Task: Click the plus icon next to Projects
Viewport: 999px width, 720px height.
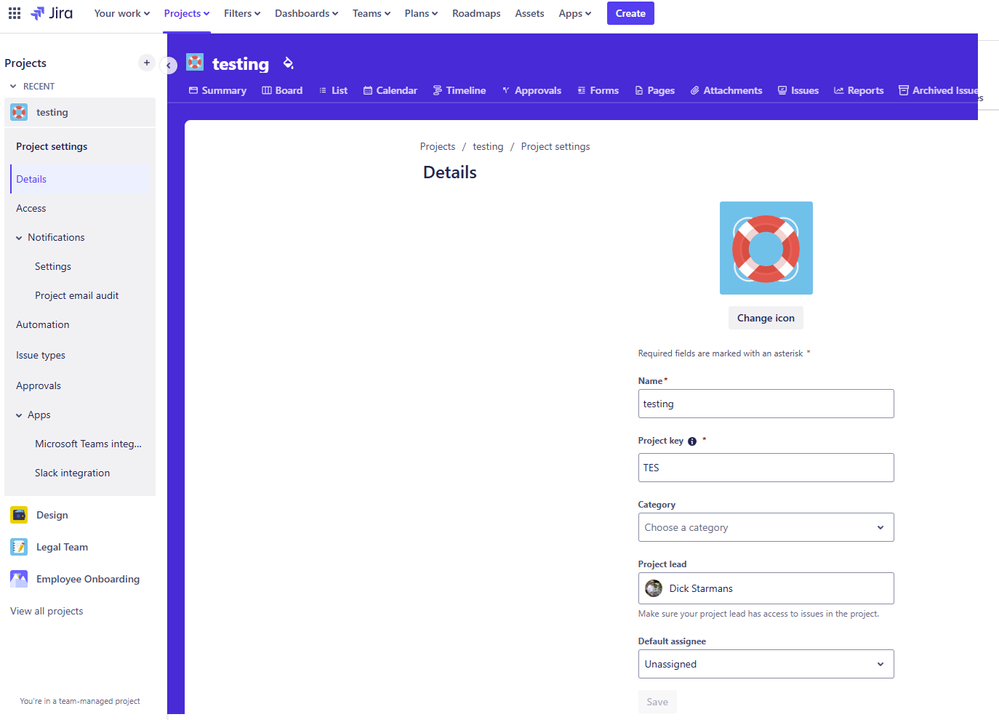Action: point(147,62)
